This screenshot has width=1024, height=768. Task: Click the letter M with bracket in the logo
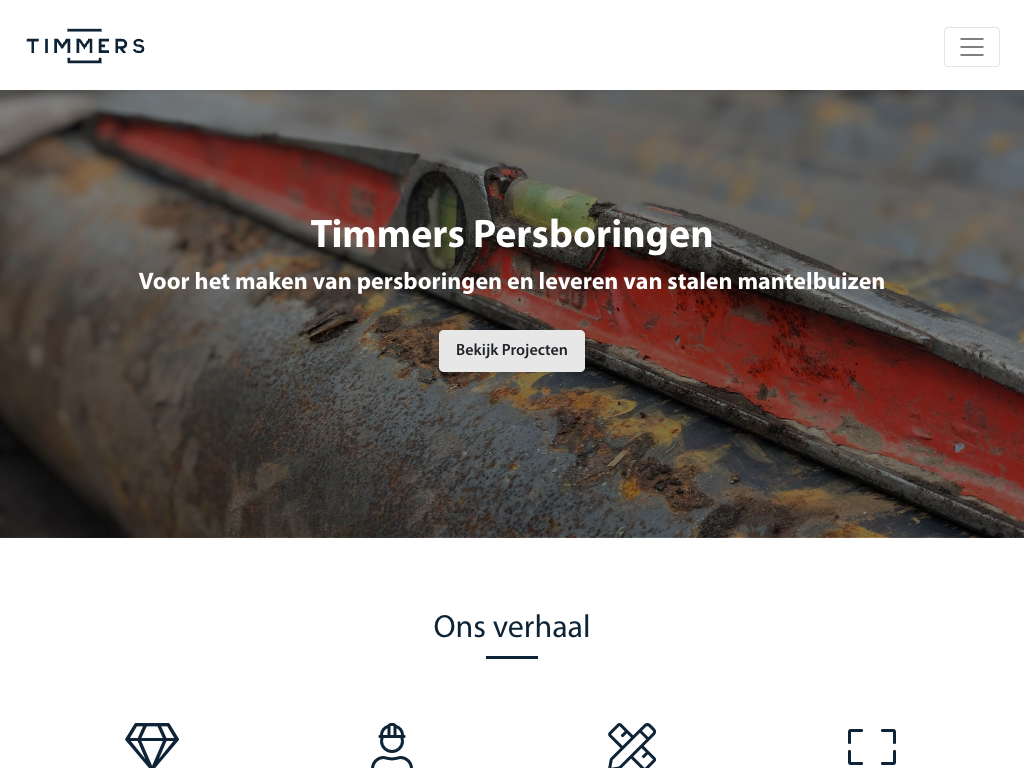coord(84,46)
